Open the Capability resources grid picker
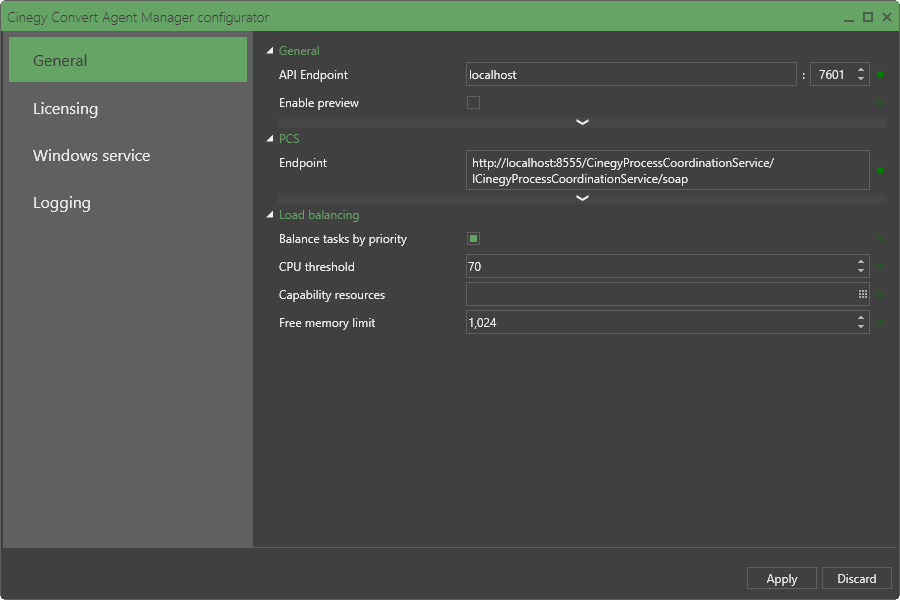Image resolution: width=900 pixels, height=600 pixels. click(x=863, y=295)
